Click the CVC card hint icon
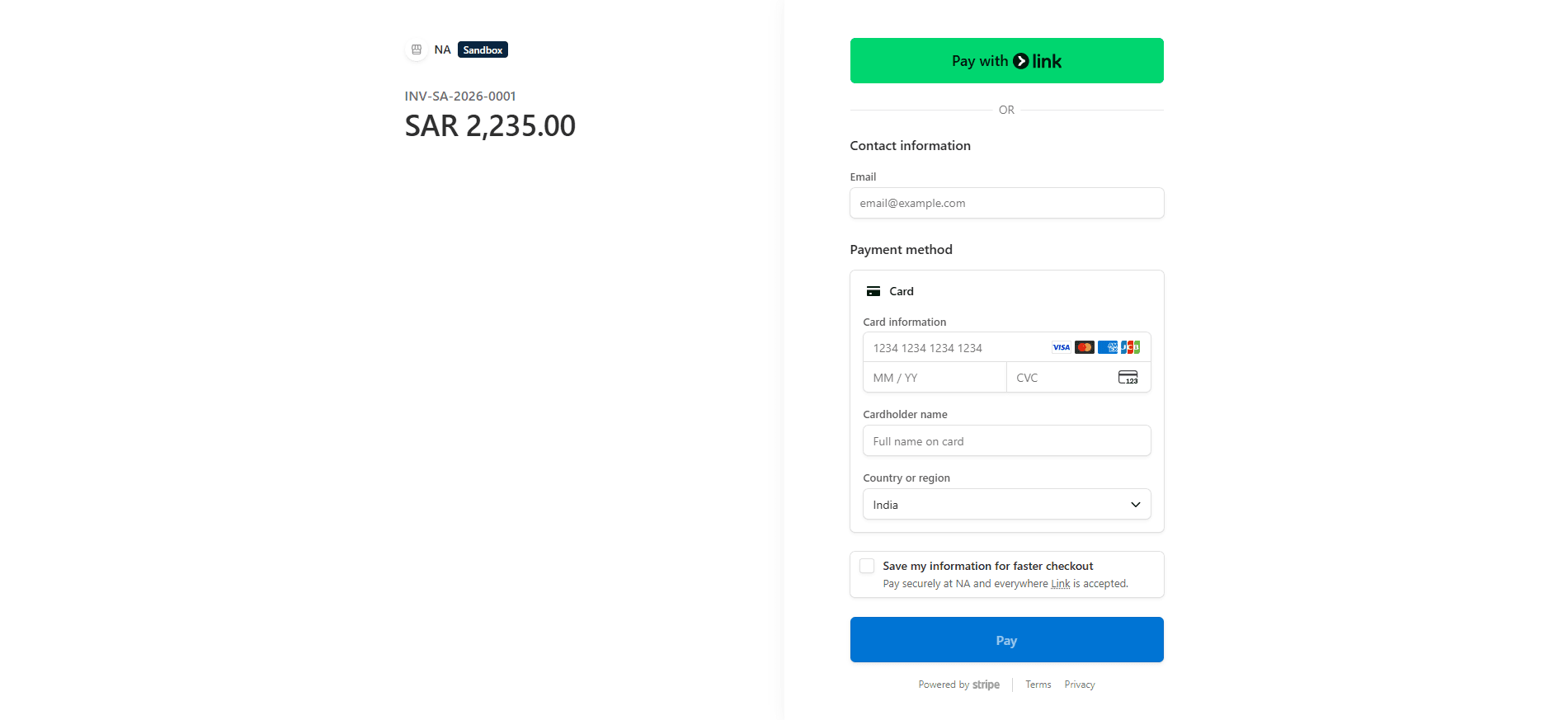The height and width of the screenshot is (720, 1568). pos(1128,378)
